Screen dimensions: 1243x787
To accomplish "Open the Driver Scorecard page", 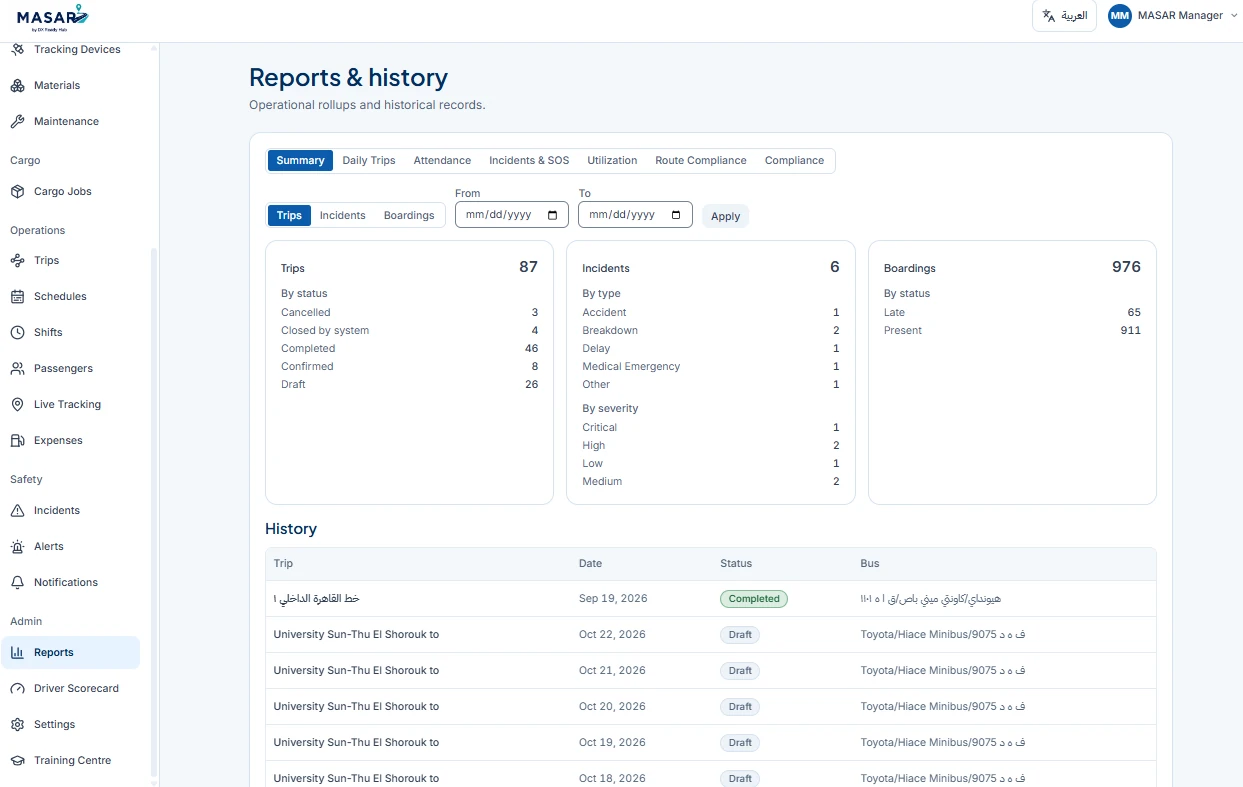I will pos(70,688).
